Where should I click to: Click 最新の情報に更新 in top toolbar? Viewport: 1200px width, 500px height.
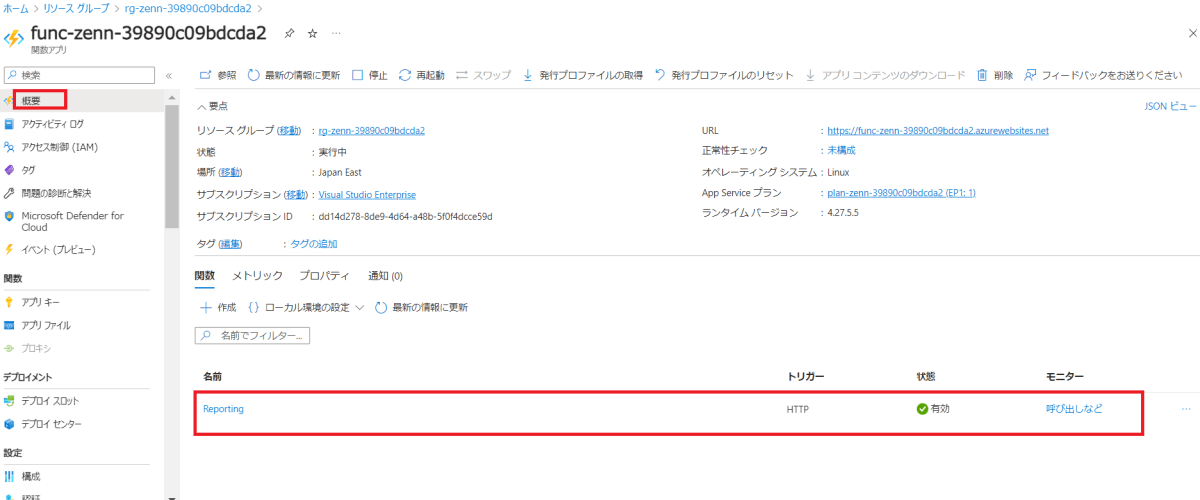coord(293,75)
